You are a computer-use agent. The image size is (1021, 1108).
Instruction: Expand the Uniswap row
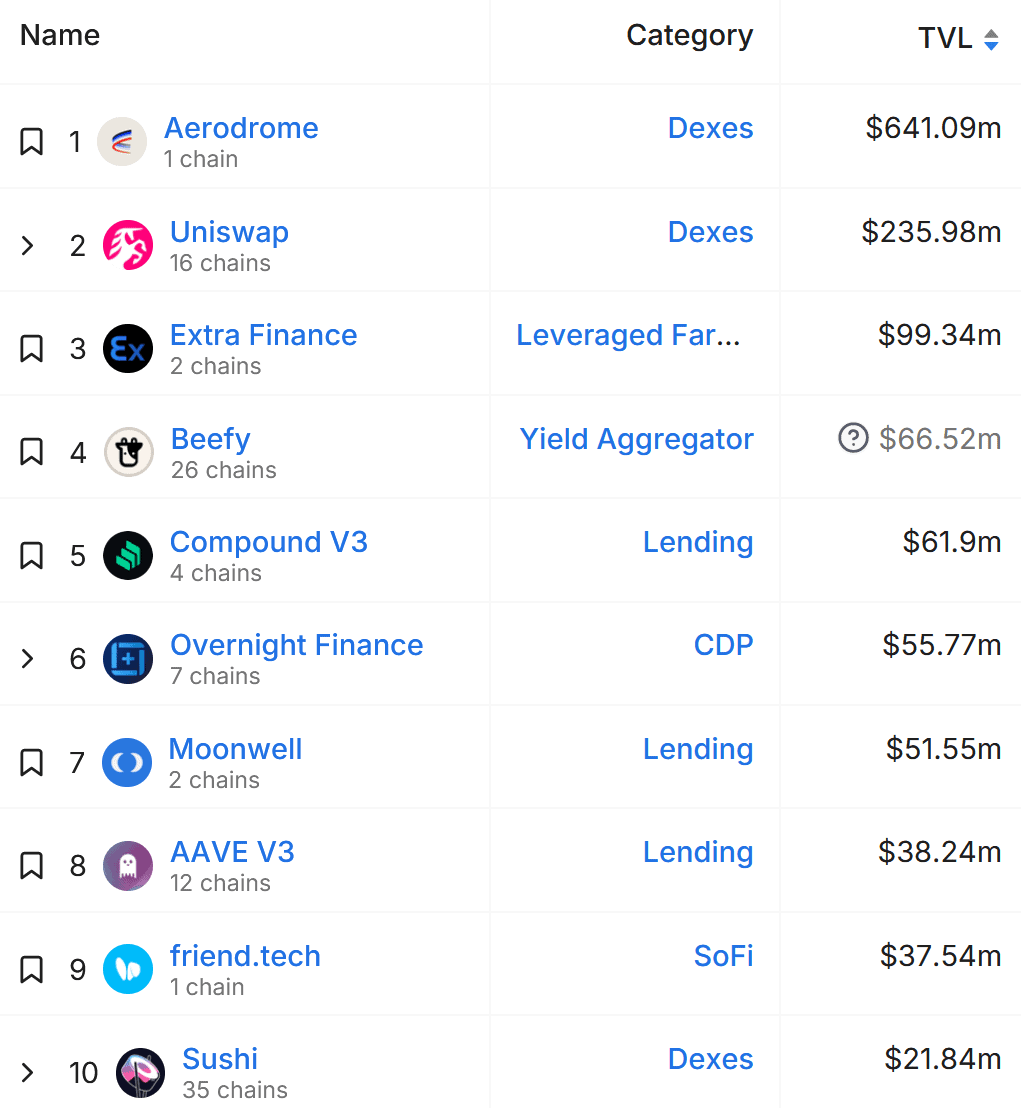28,245
